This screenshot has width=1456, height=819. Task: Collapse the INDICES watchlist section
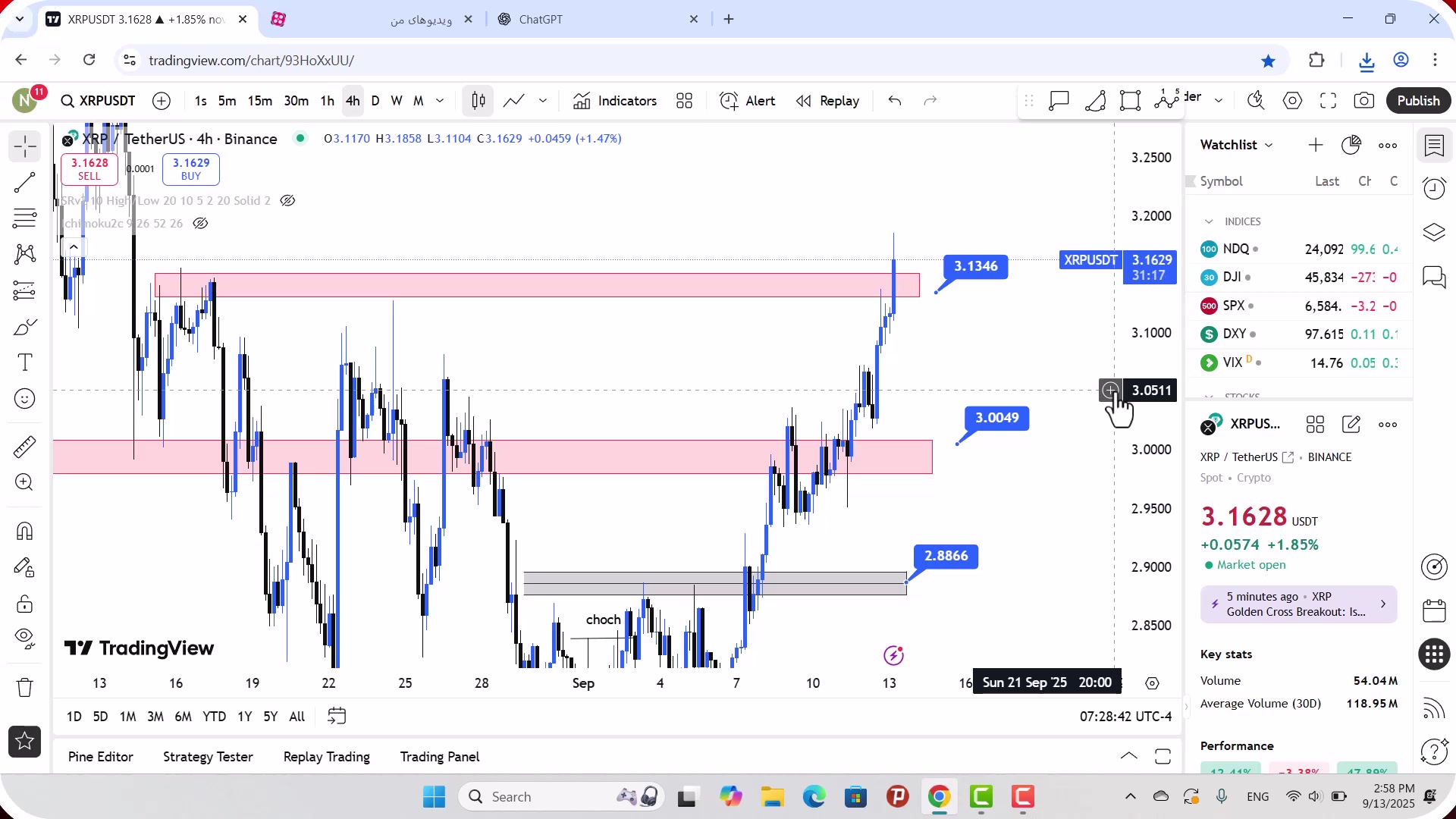click(1209, 221)
